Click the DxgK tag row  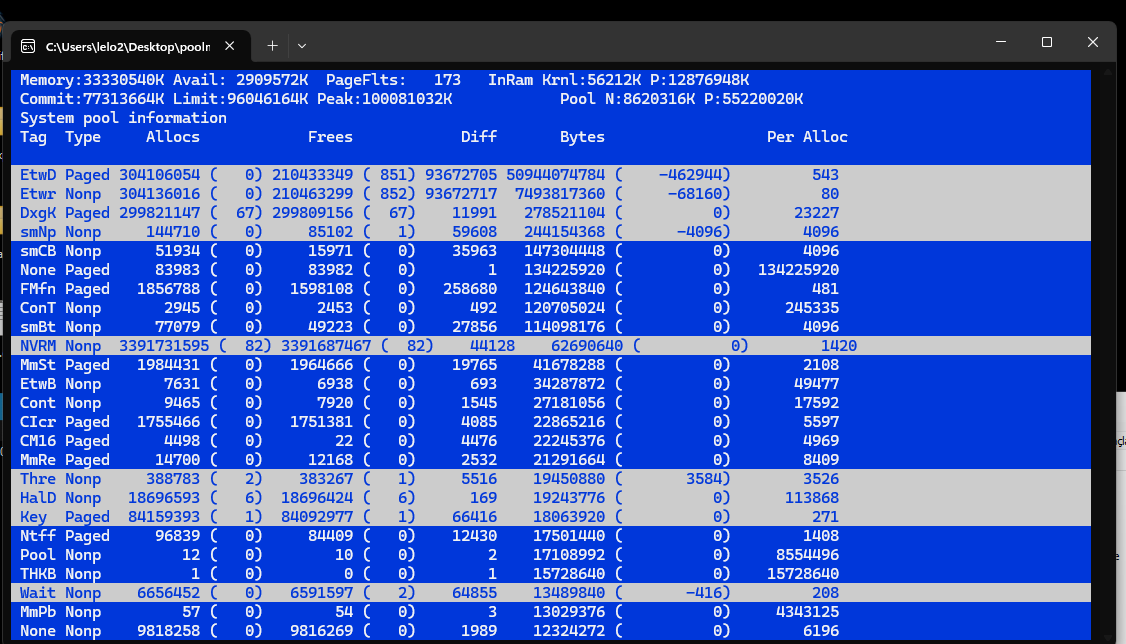pos(551,213)
